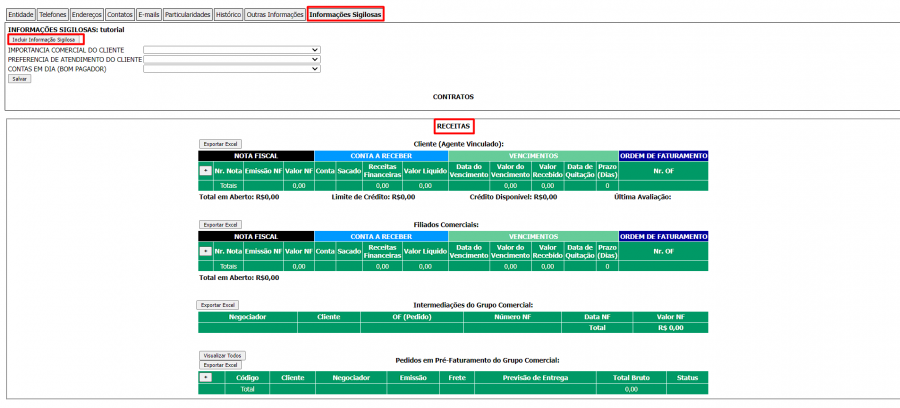Viewport: 900px width, 408px height.
Task: Expand rows in Cliente Agente Vinculado table
Action: (205, 170)
